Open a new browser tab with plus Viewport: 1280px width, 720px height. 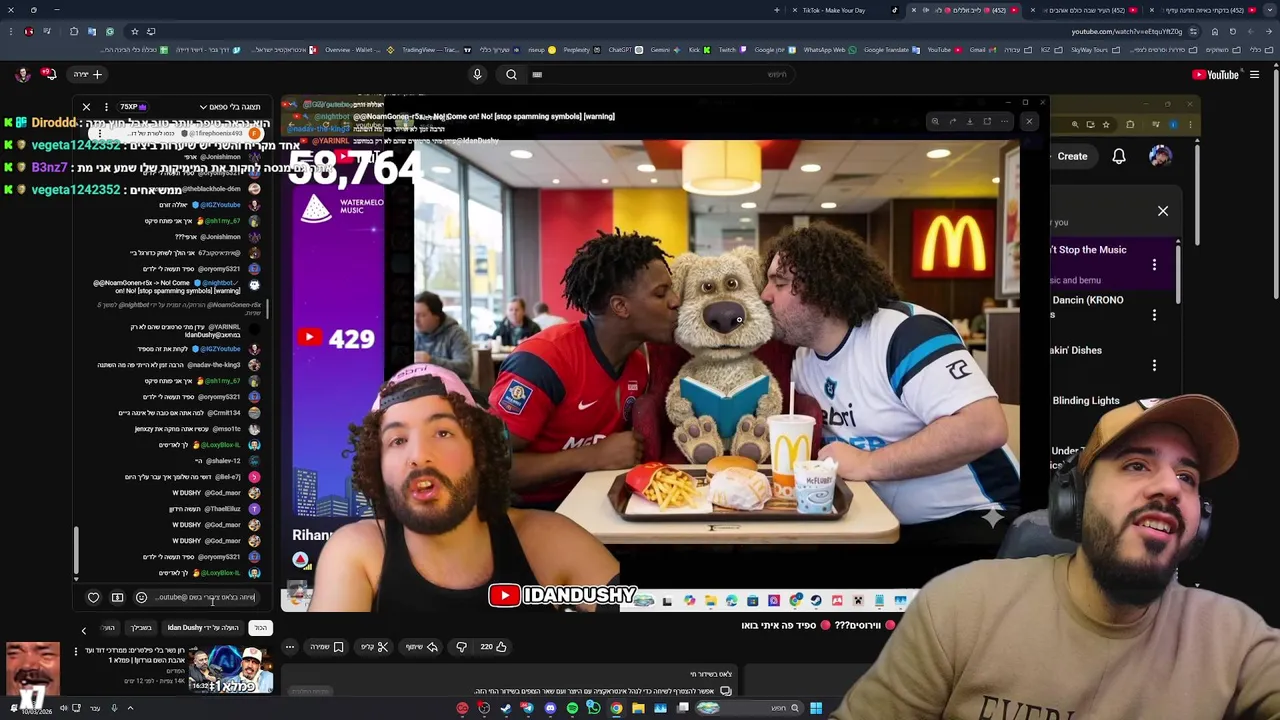pos(776,10)
